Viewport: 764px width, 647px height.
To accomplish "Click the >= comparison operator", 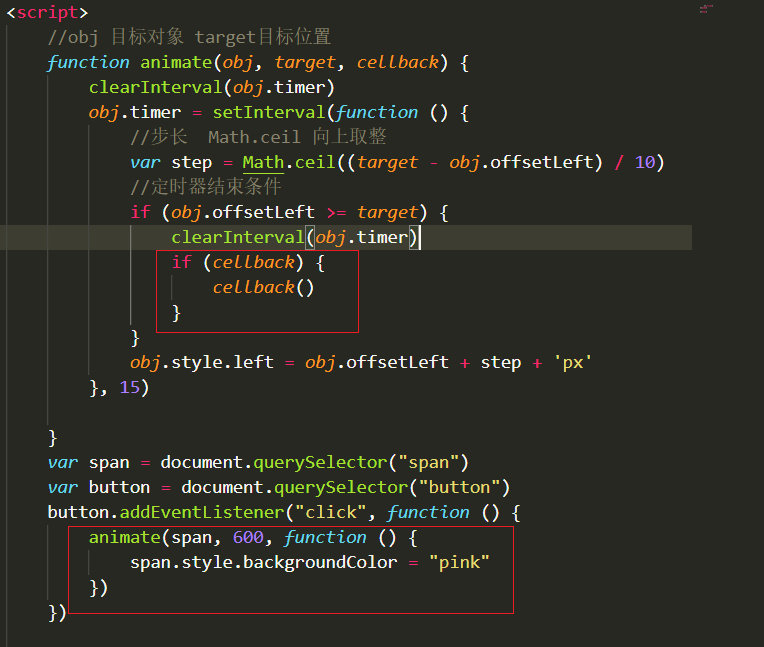I will click(x=337, y=212).
